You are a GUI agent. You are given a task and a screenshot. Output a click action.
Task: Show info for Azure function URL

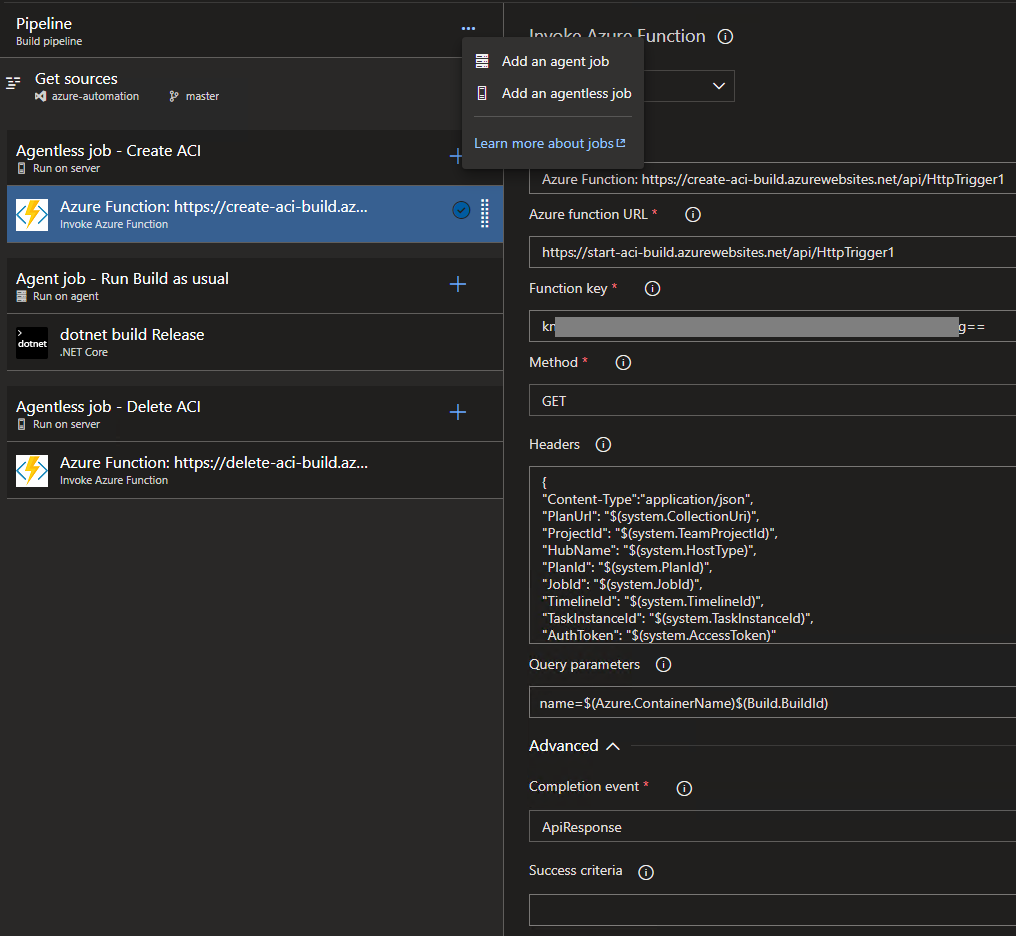(693, 214)
